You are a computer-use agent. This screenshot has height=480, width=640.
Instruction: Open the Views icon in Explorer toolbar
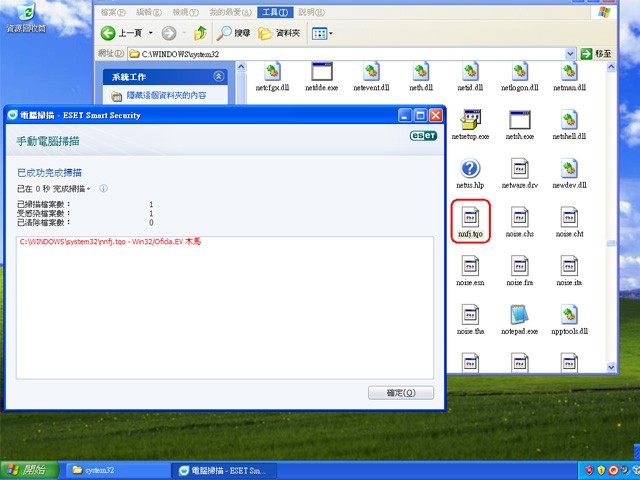pyautogui.click(x=319, y=33)
